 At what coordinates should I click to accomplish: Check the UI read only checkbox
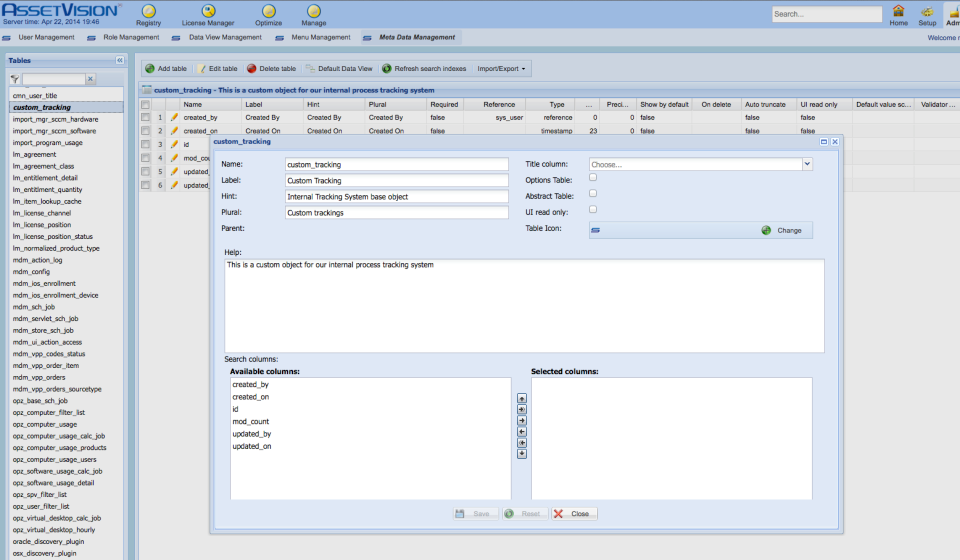click(593, 209)
